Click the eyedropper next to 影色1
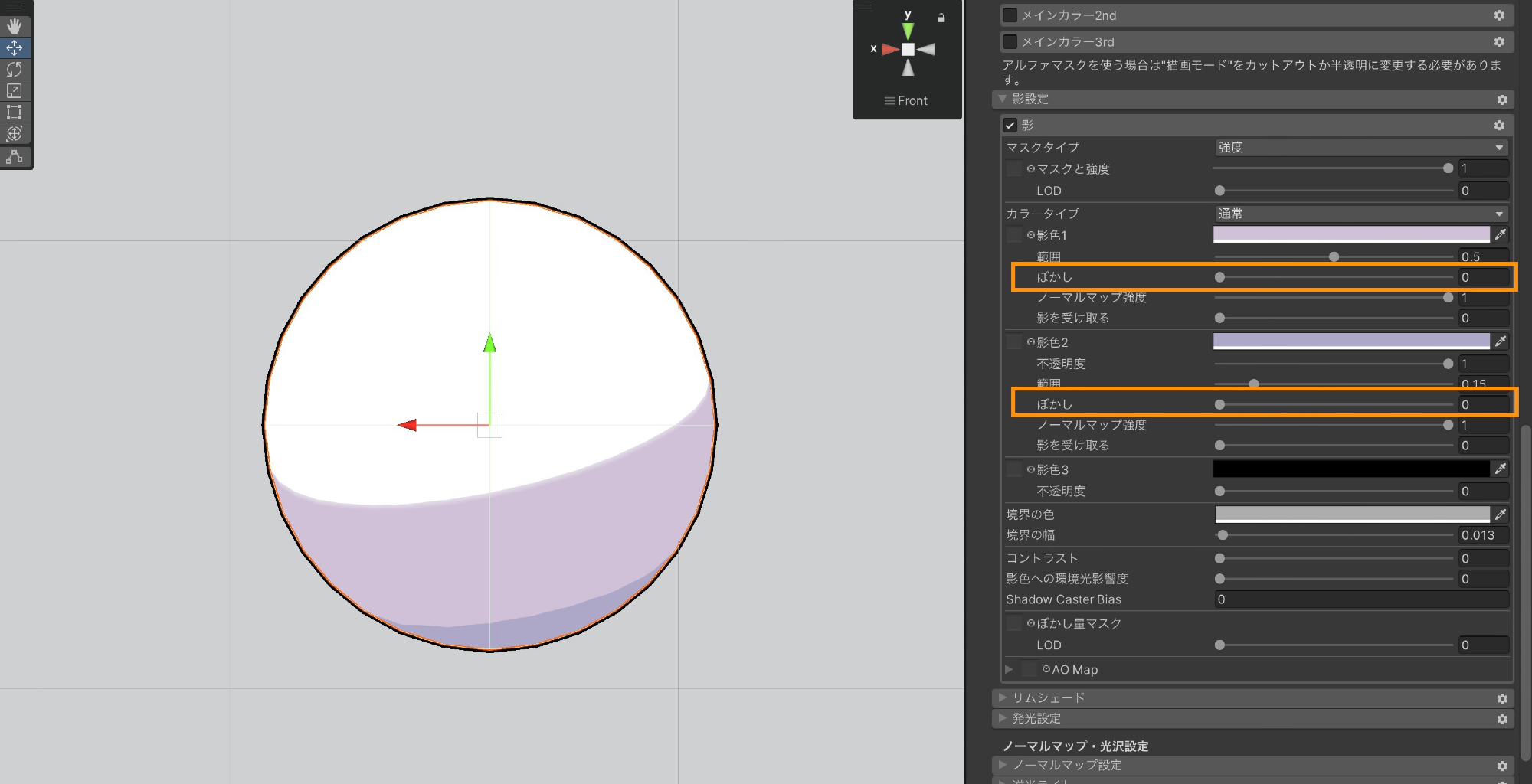The image size is (1532, 784). [1501, 234]
